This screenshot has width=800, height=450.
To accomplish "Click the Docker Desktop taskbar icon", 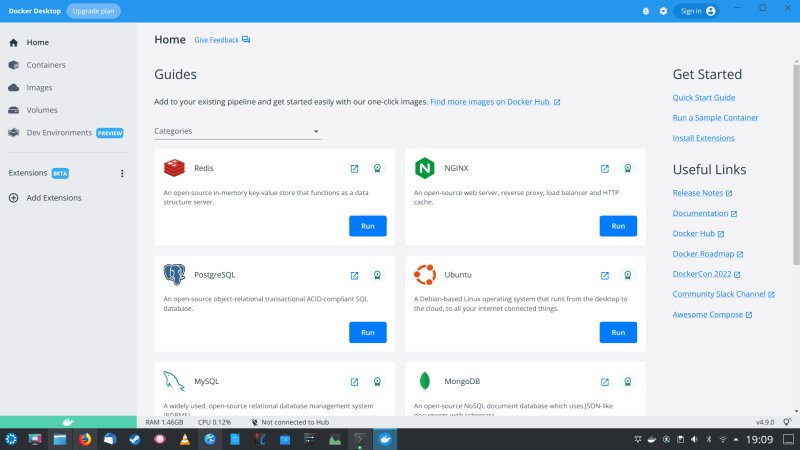I will (385, 439).
